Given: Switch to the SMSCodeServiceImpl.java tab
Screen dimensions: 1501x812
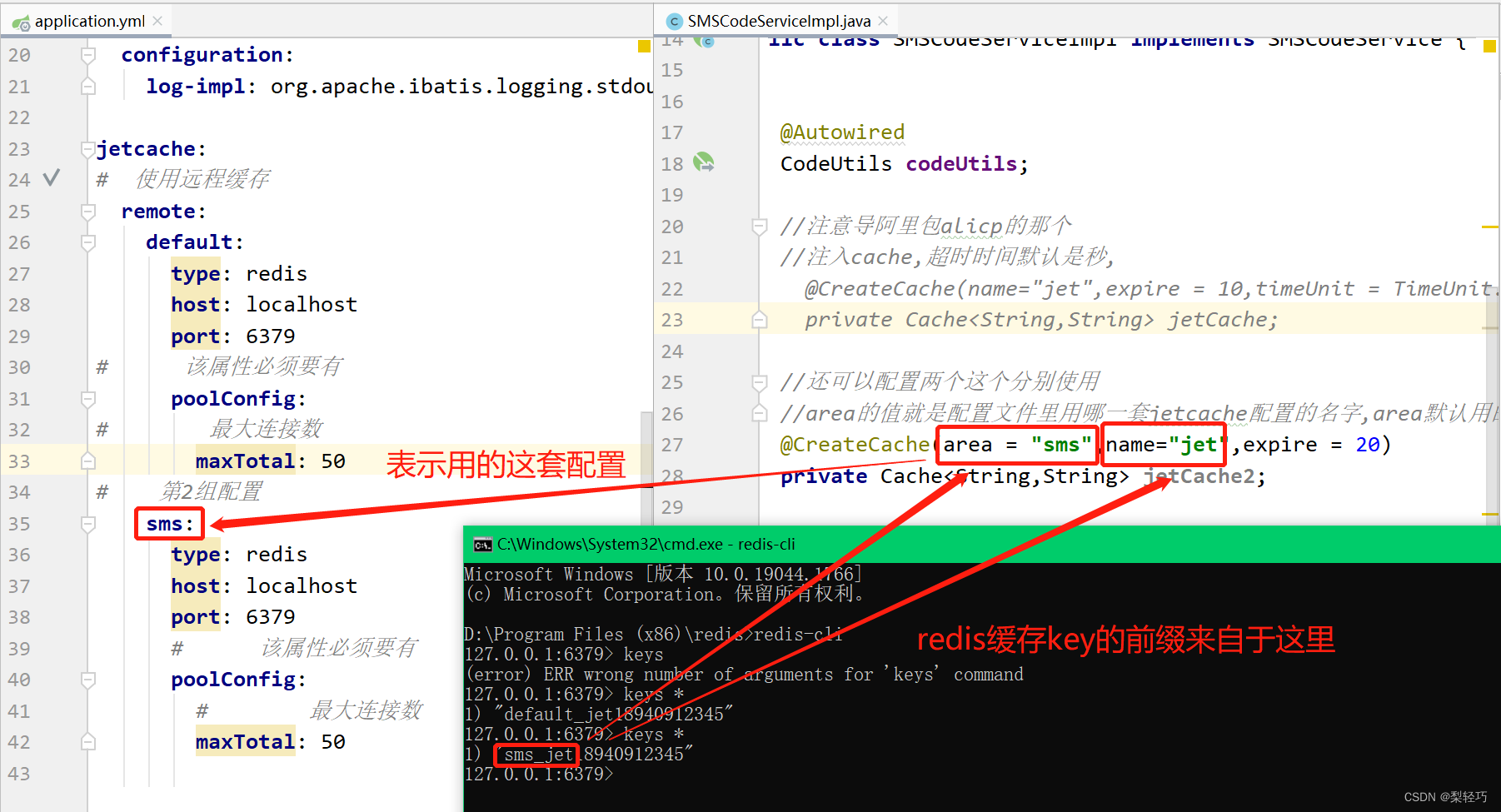Looking at the screenshot, I should pos(775,21).
